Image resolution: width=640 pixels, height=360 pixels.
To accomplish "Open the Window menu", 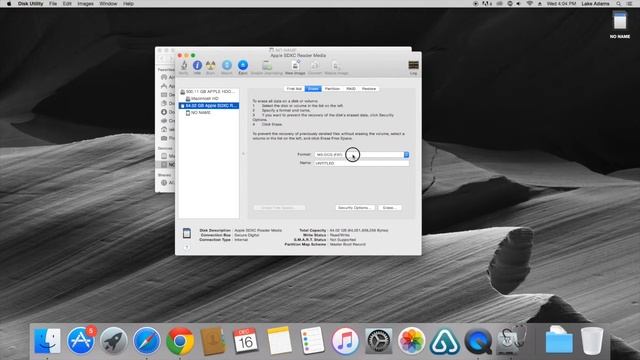I will click(x=108, y=4).
